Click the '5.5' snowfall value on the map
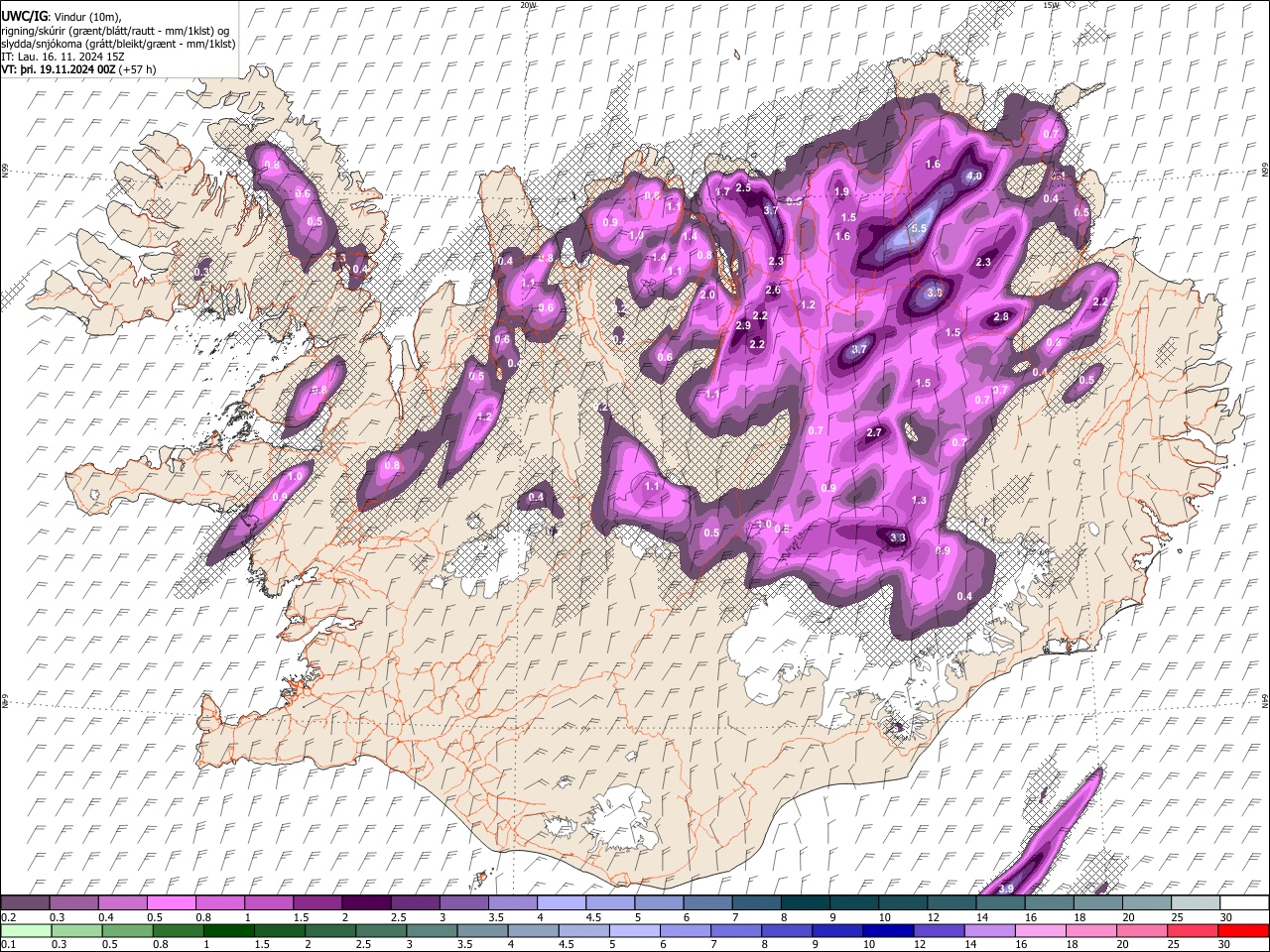The width and height of the screenshot is (1270, 952). pyautogui.click(x=918, y=229)
